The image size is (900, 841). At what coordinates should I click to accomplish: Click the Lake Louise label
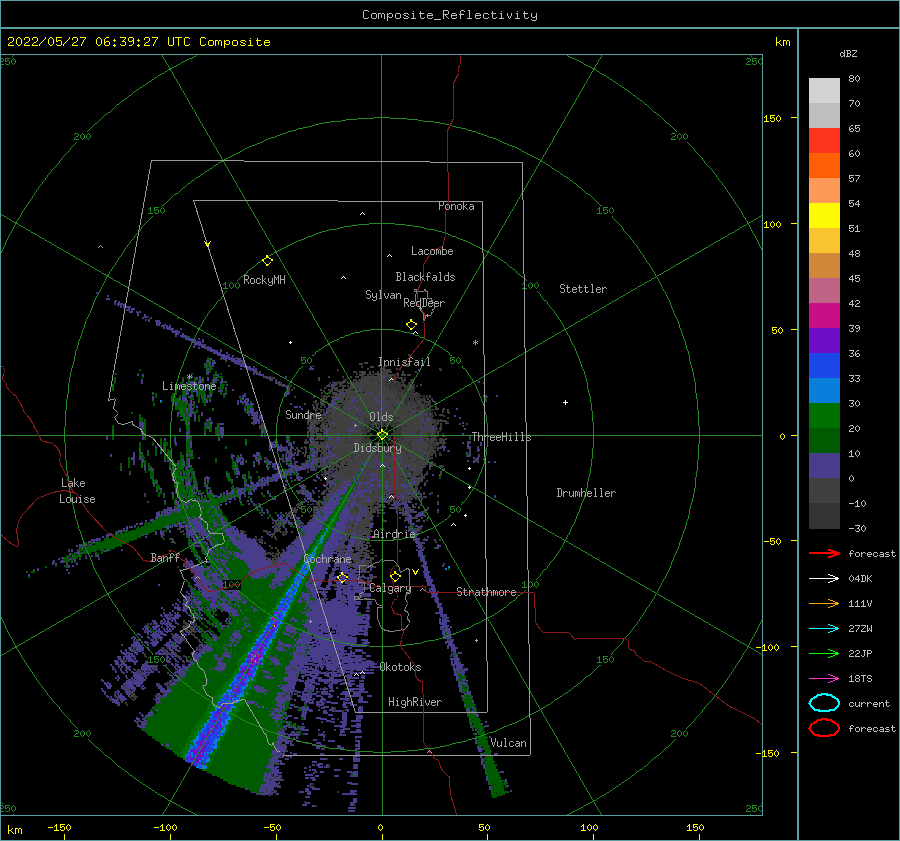coord(77,491)
